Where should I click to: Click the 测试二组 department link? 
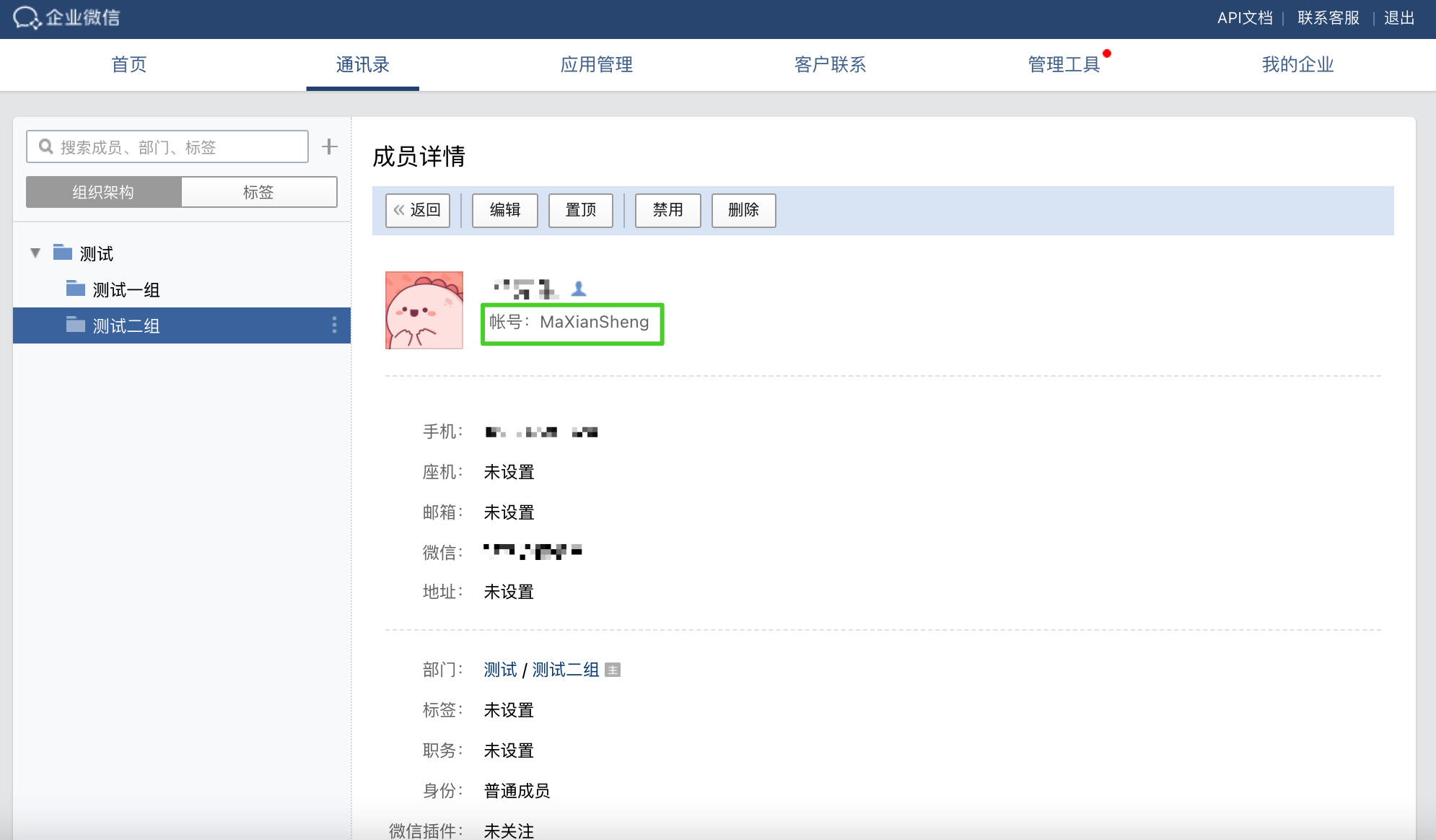tap(566, 670)
